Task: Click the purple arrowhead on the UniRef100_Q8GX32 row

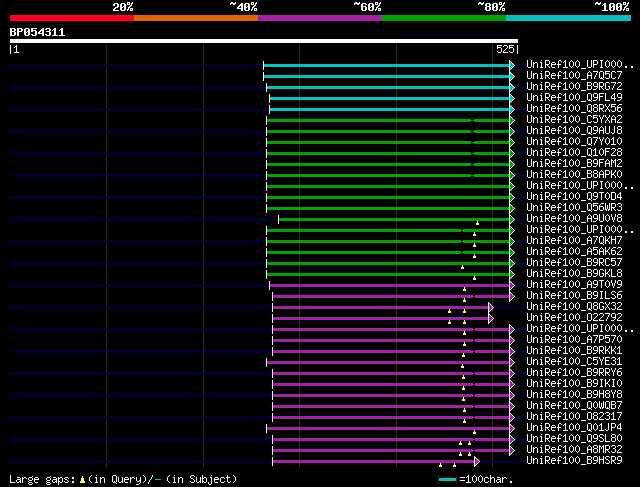Action: point(491,307)
